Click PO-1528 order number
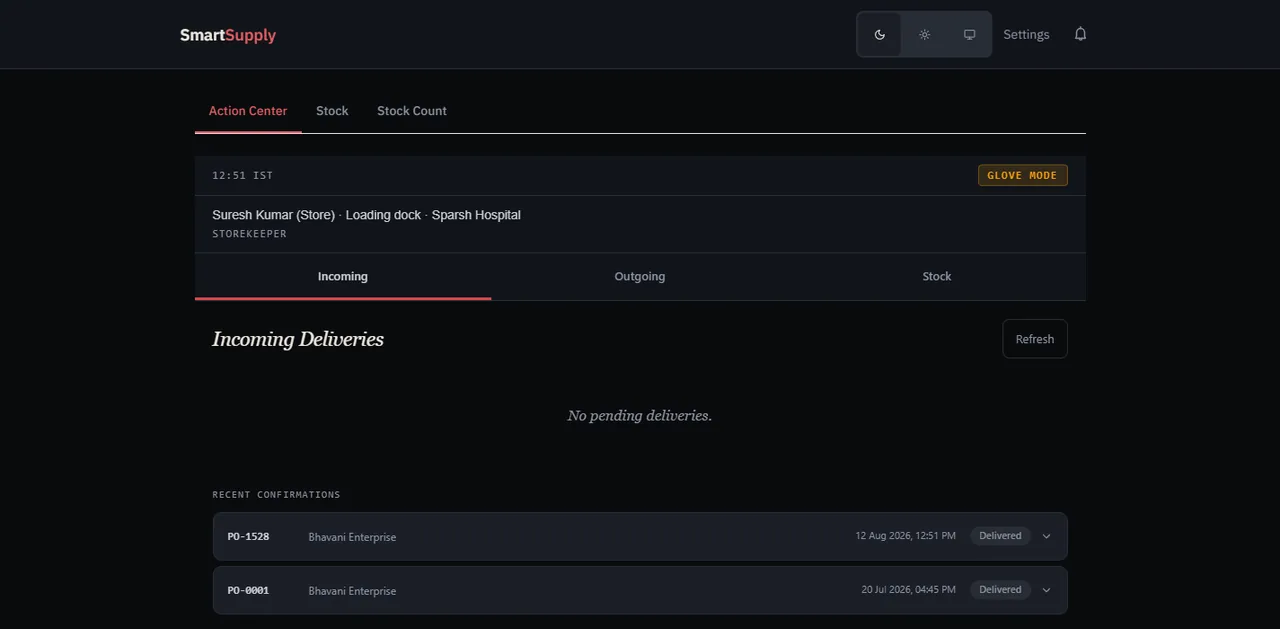 click(248, 536)
